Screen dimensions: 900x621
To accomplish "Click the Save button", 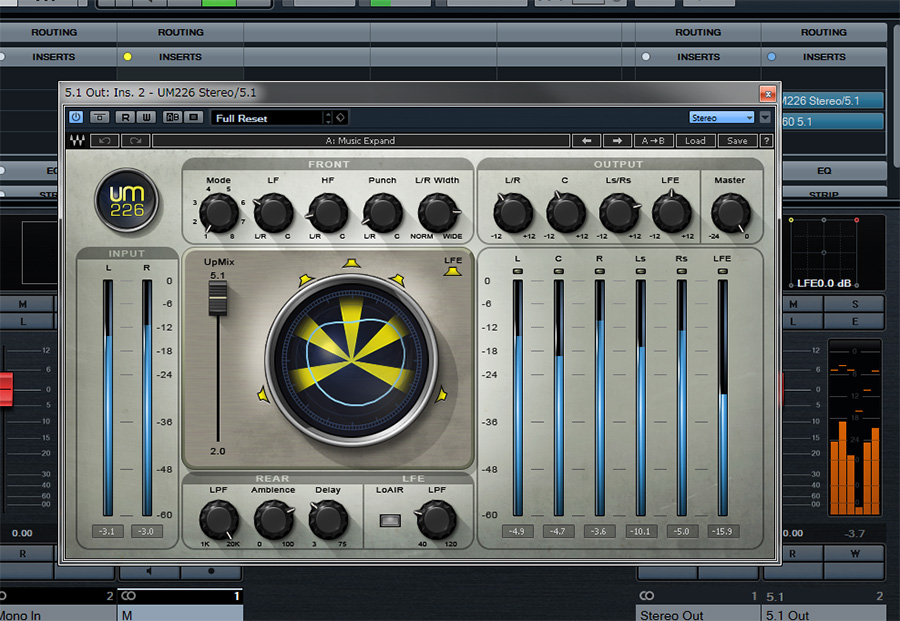I will (x=737, y=141).
